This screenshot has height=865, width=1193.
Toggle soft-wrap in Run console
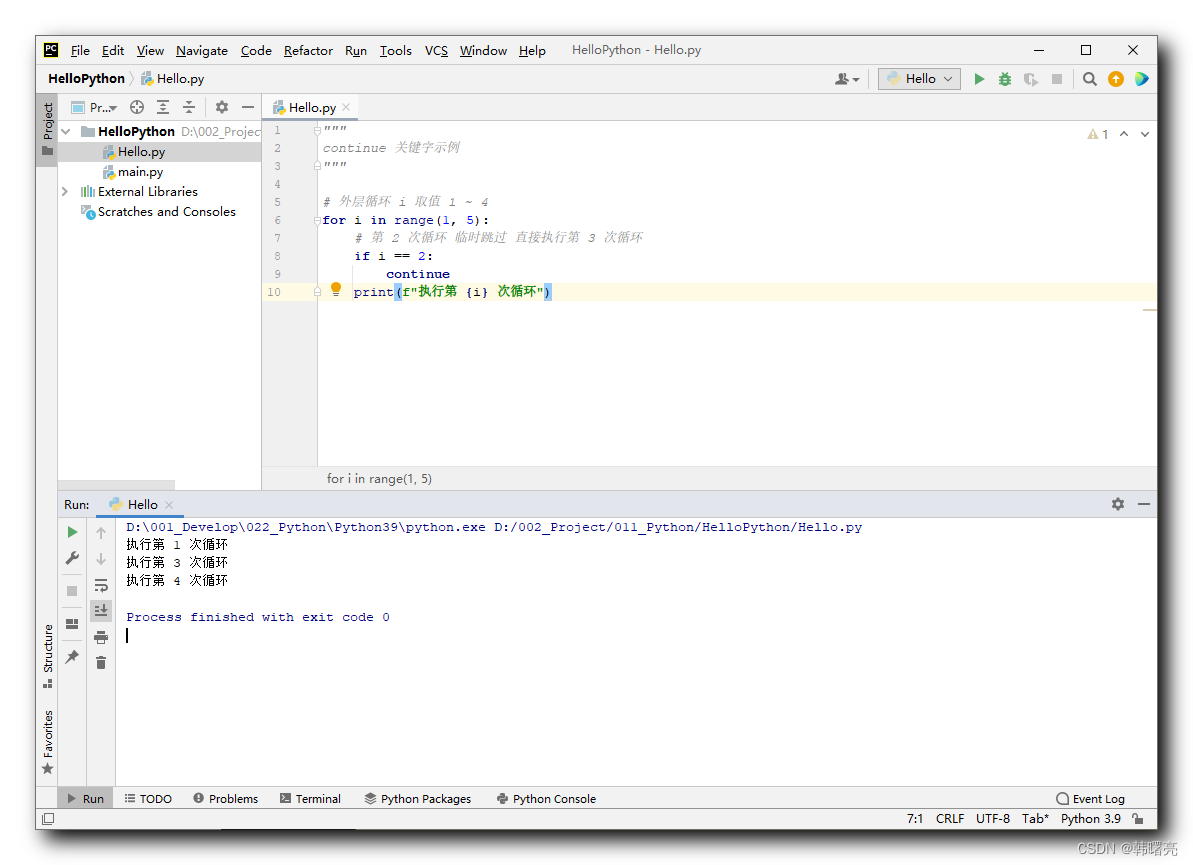[100, 585]
